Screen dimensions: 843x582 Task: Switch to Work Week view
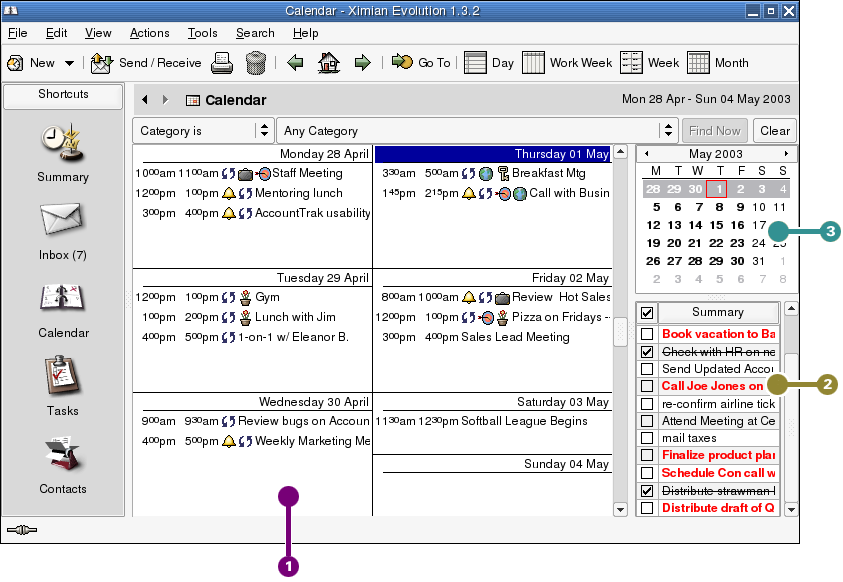pos(567,63)
